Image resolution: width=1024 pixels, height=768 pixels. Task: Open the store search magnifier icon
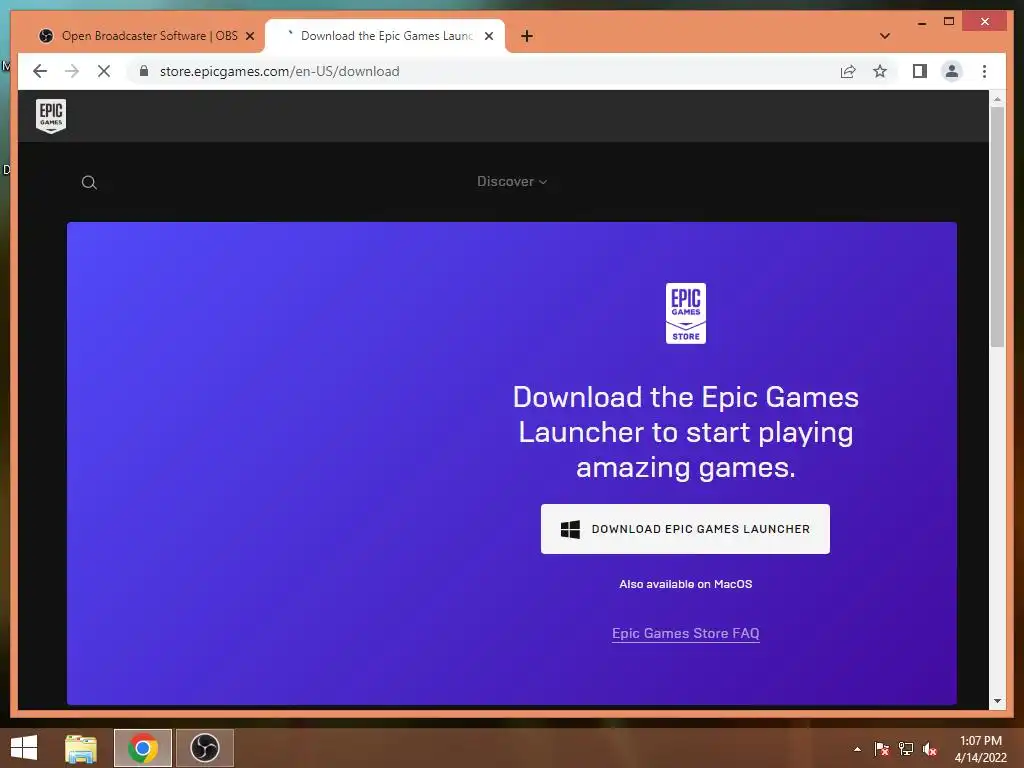tap(89, 183)
